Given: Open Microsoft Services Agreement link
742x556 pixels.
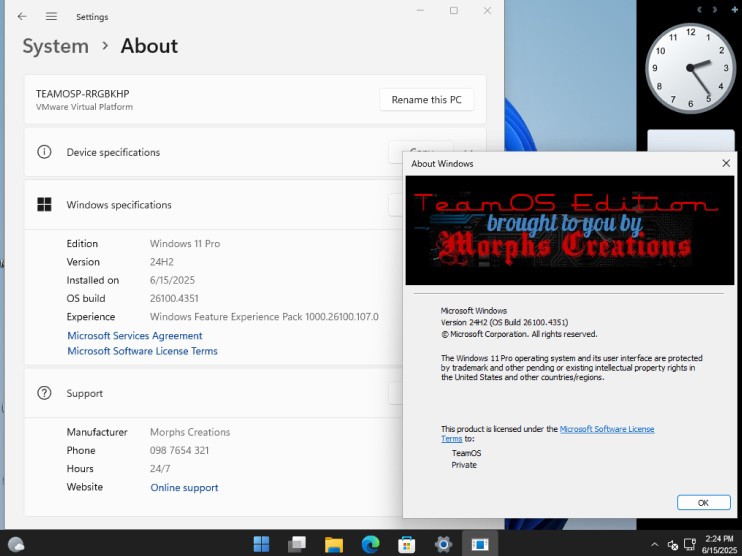Looking at the screenshot, I should [x=135, y=335].
